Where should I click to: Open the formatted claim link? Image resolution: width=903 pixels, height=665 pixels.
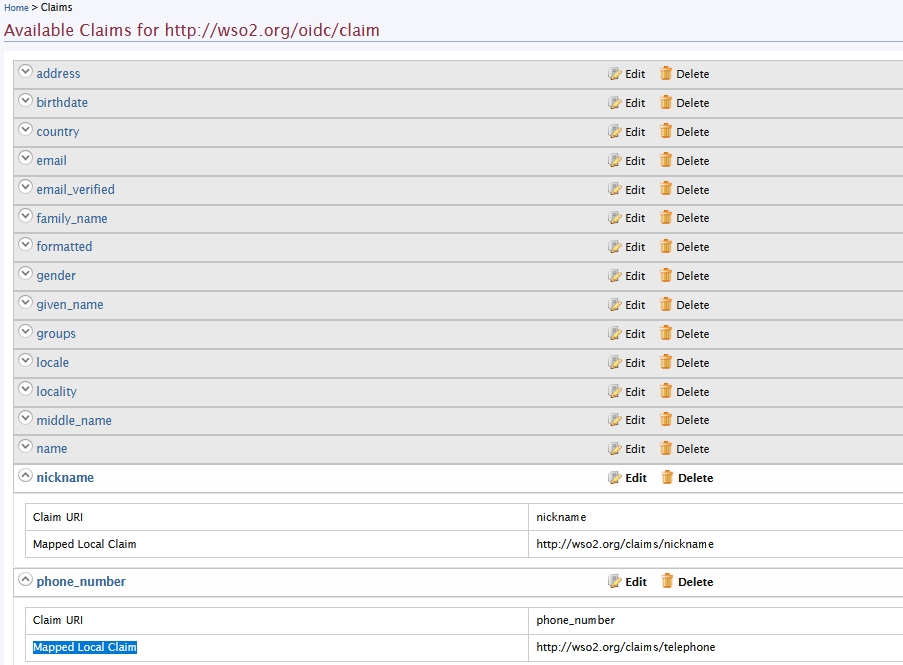tap(64, 247)
